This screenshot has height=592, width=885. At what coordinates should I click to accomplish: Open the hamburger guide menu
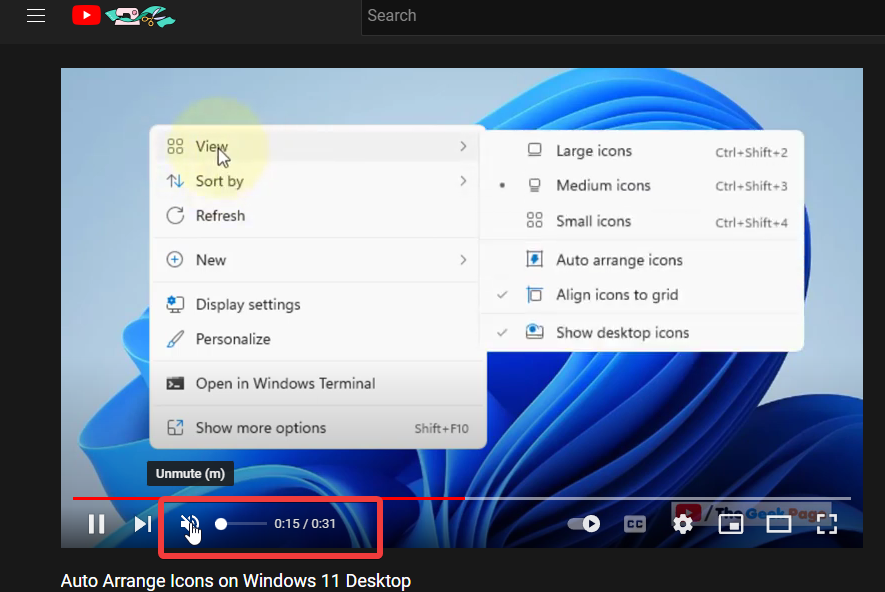36,16
